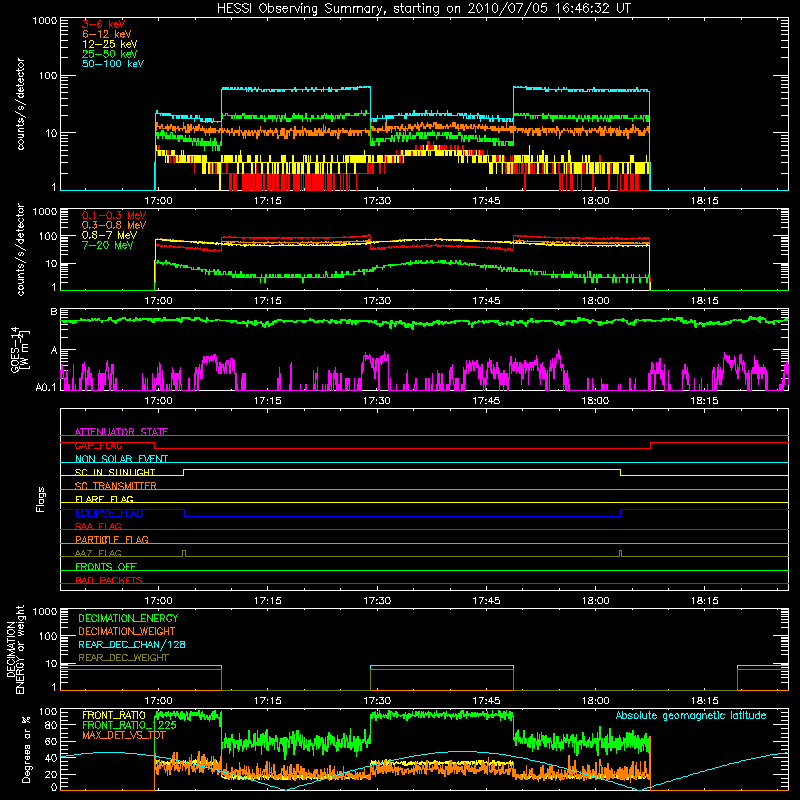This screenshot has height=800, width=800.
Task: Select the 3-6 keV legend label
Action: point(104,24)
